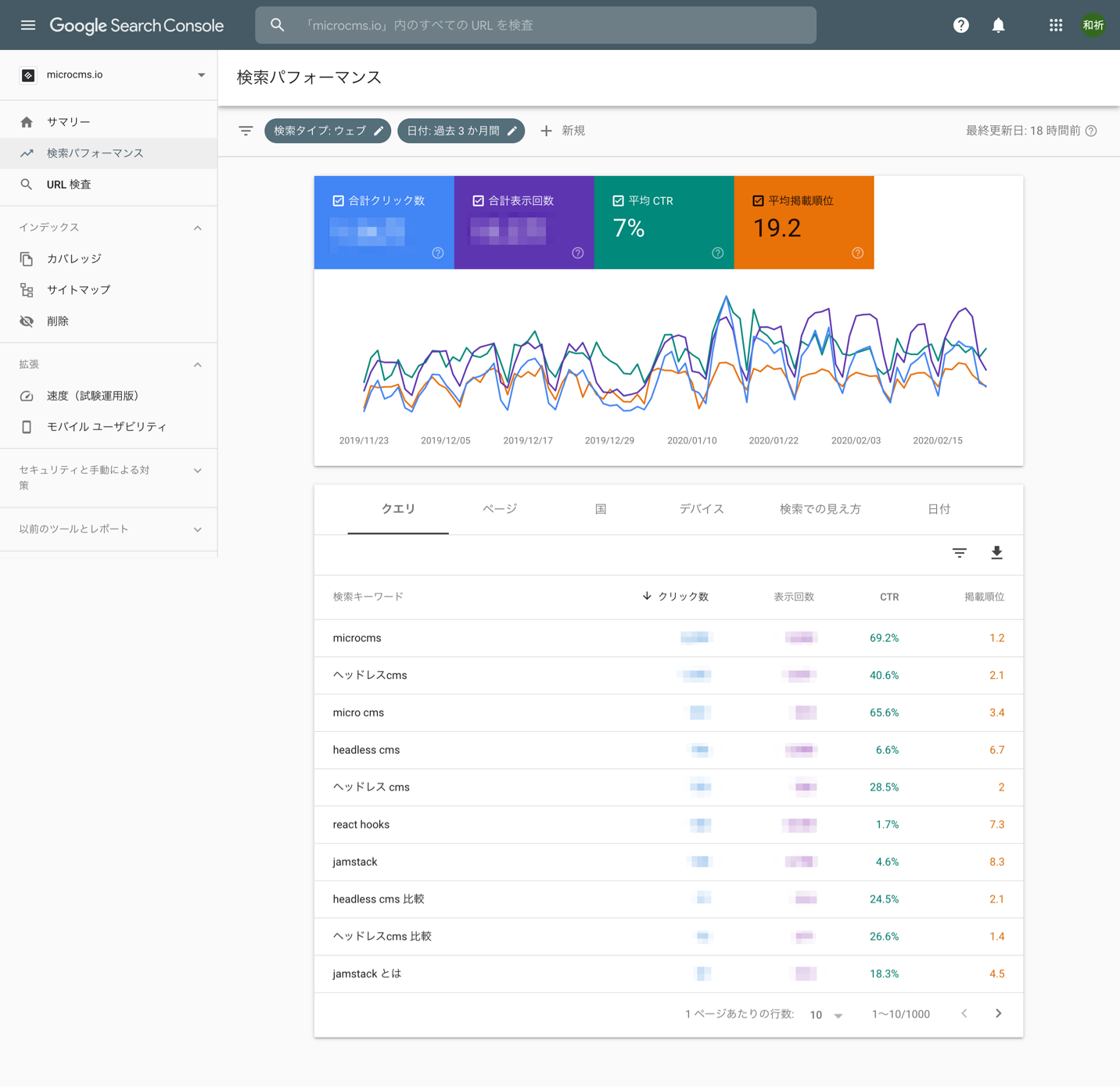Click the table filter rows icon

click(x=959, y=553)
